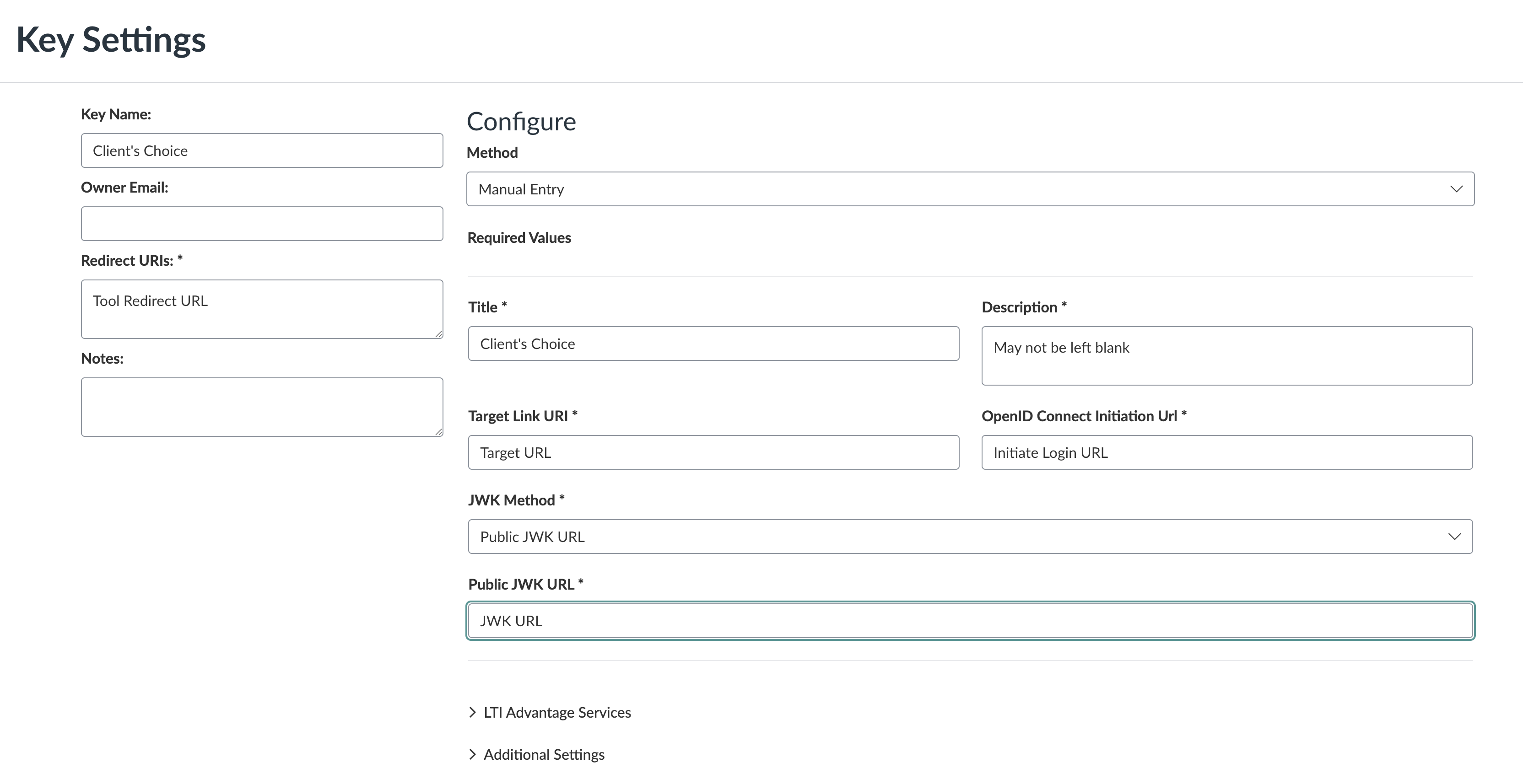Click the Key Name input field
Viewport: 1523px width, 784px height.
pyautogui.click(x=261, y=150)
